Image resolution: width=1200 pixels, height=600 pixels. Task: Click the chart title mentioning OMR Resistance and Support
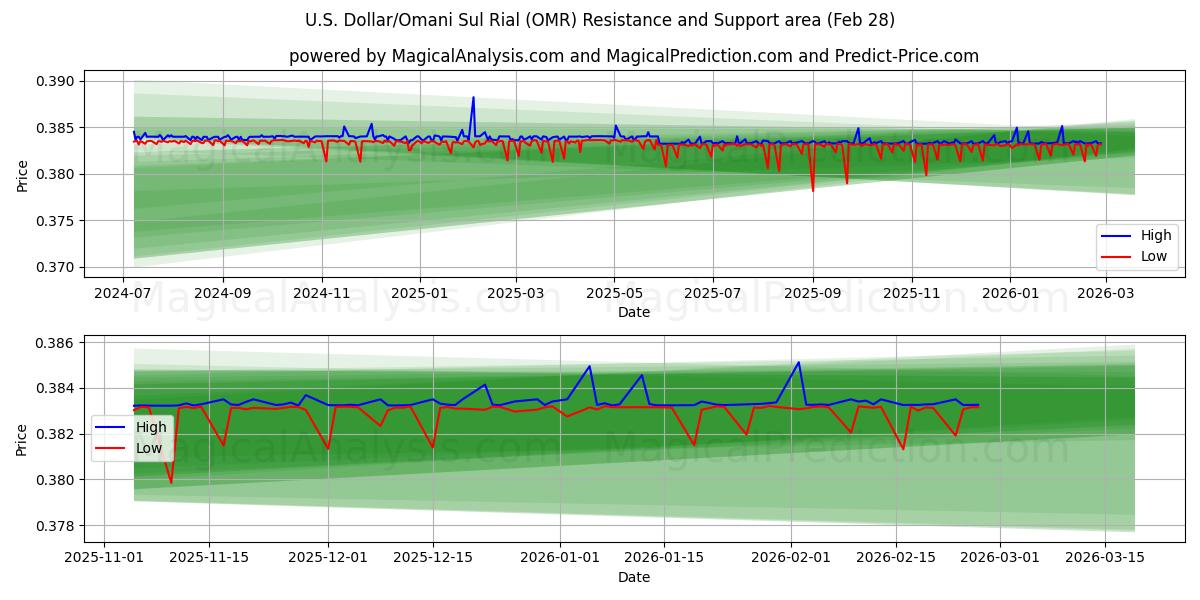click(600, 20)
